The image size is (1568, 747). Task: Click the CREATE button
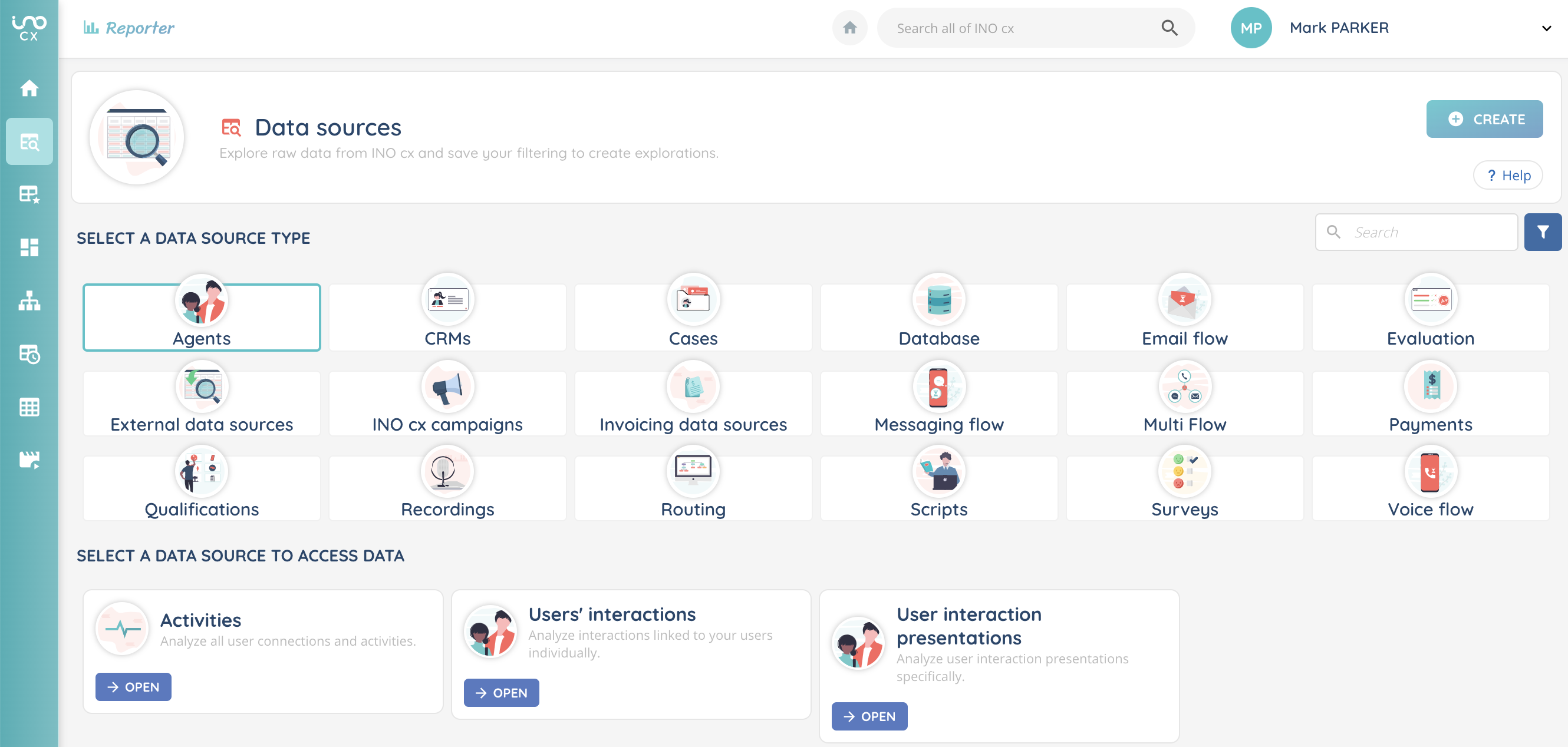point(1484,119)
